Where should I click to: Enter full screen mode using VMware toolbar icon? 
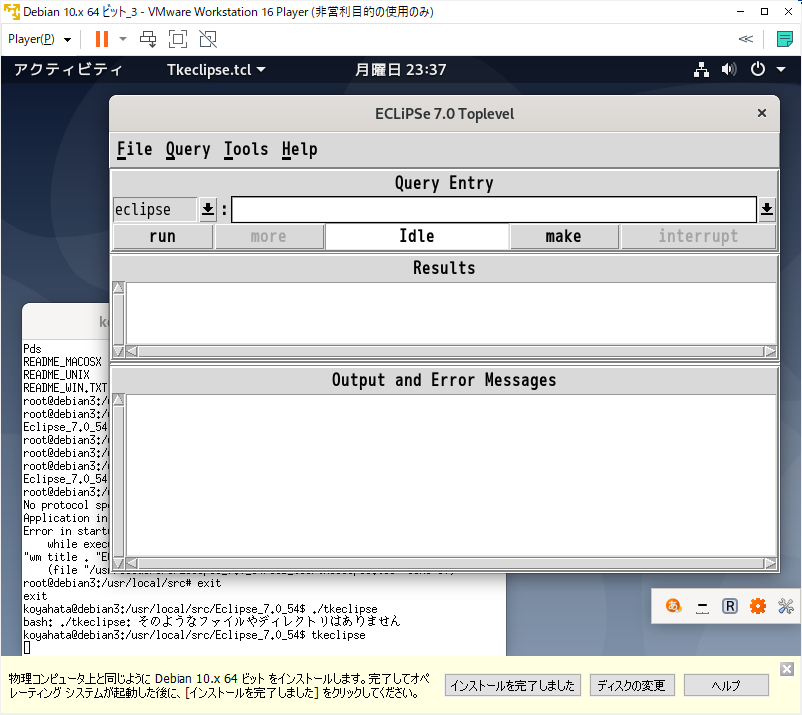178,39
